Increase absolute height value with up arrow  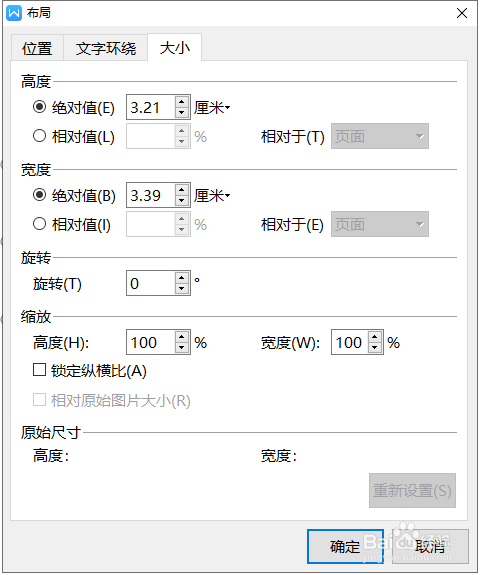182,102
